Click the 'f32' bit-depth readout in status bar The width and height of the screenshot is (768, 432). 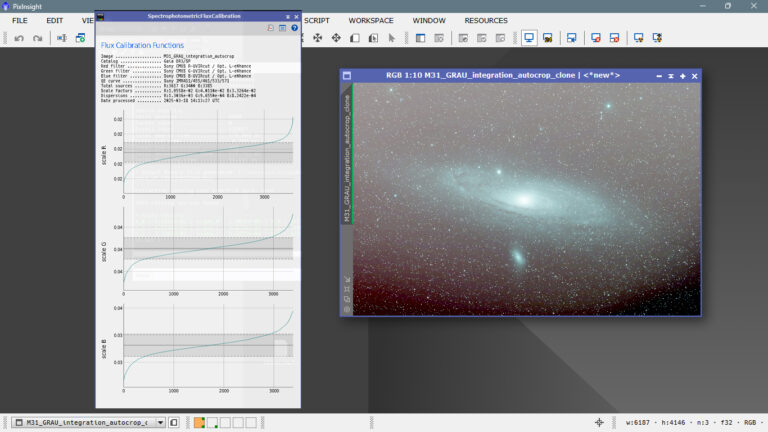point(726,422)
